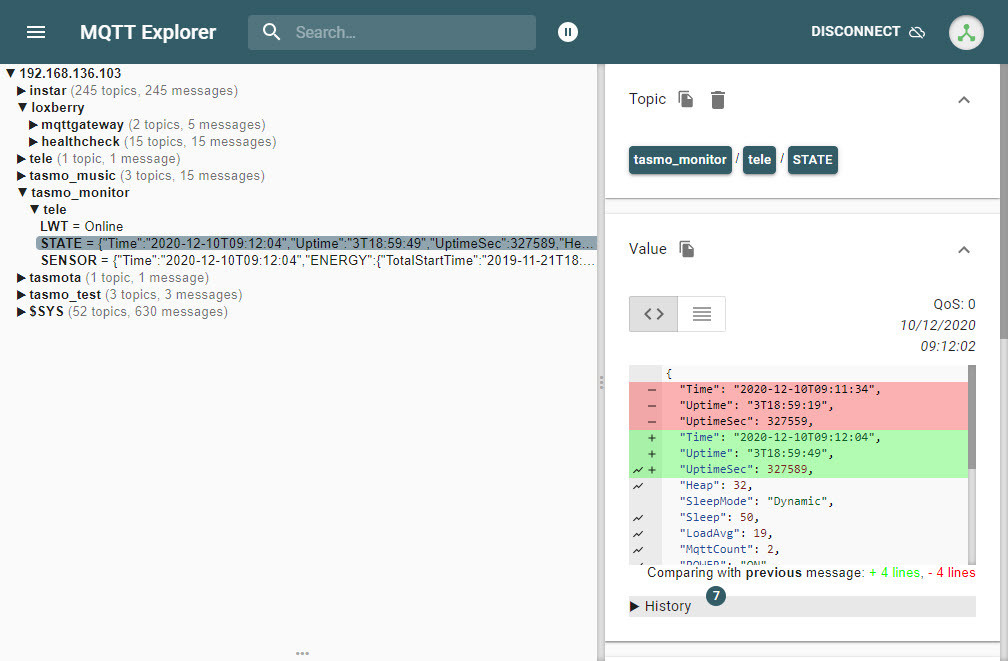
Task: Collapse the tasmo_monitor node
Action: pos(22,192)
